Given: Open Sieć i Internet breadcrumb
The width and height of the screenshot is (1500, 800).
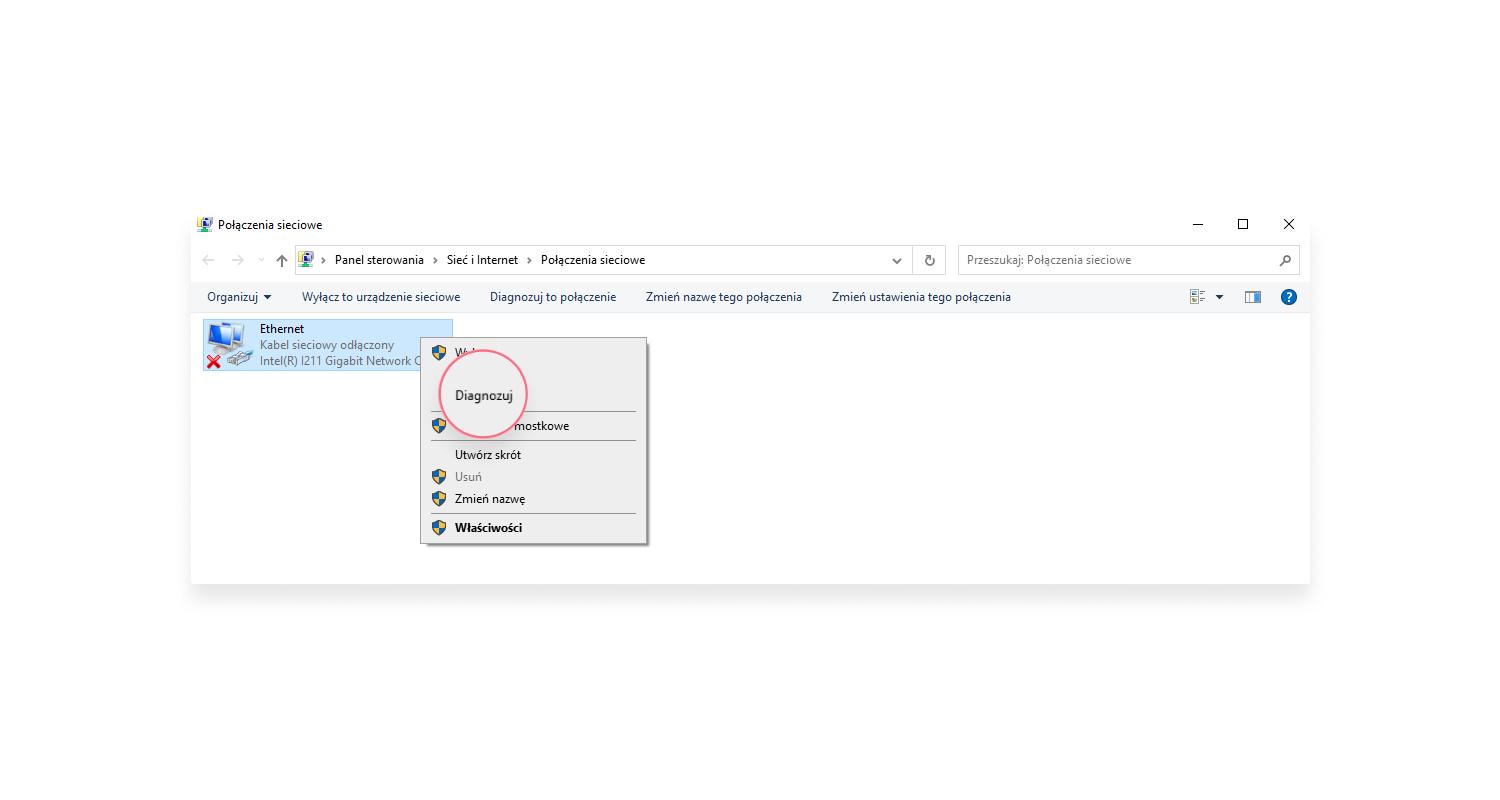Looking at the screenshot, I should click(482, 260).
